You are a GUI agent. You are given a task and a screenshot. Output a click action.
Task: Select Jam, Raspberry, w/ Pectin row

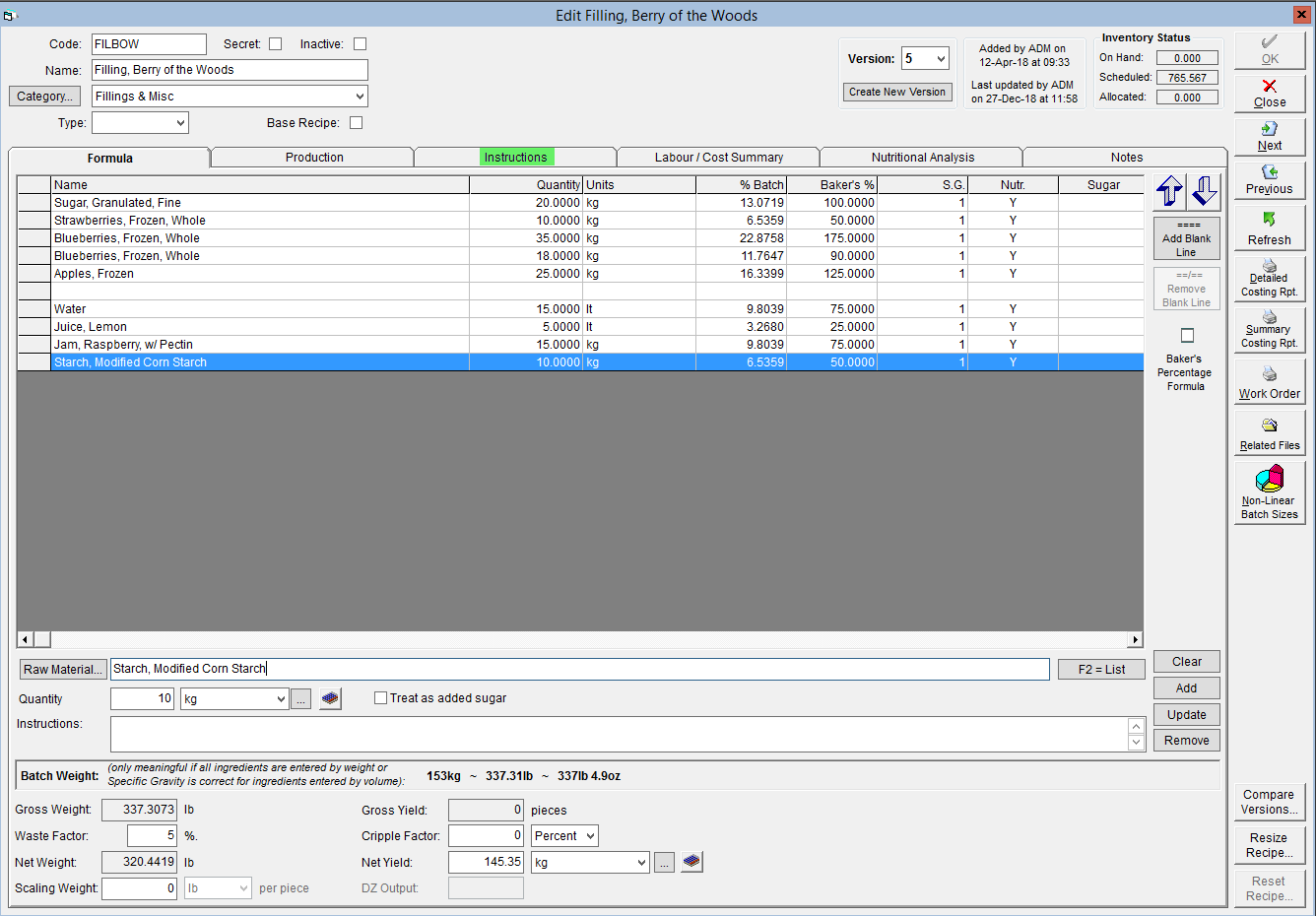tap(580, 345)
